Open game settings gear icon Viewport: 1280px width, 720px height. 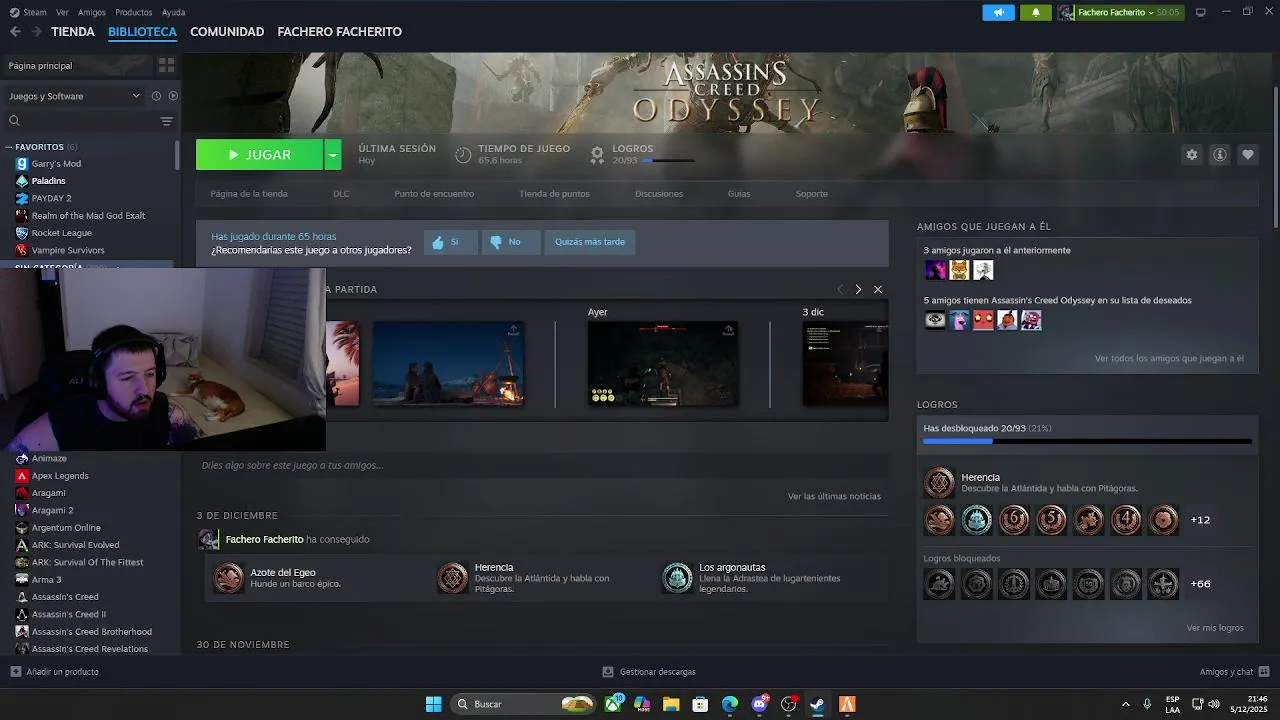pyautogui.click(x=1191, y=155)
